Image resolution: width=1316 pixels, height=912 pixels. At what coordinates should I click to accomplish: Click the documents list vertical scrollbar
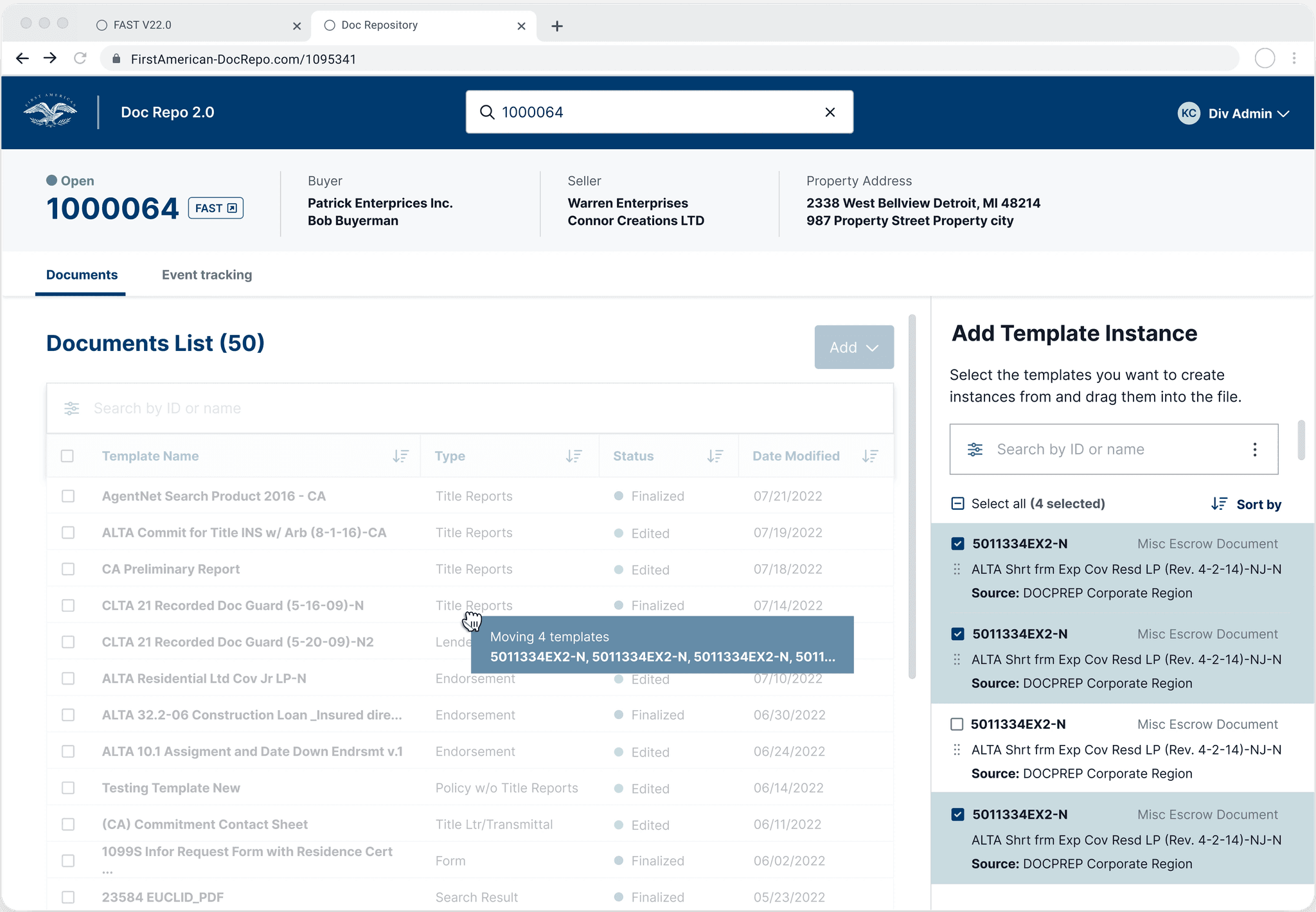(911, 496)
